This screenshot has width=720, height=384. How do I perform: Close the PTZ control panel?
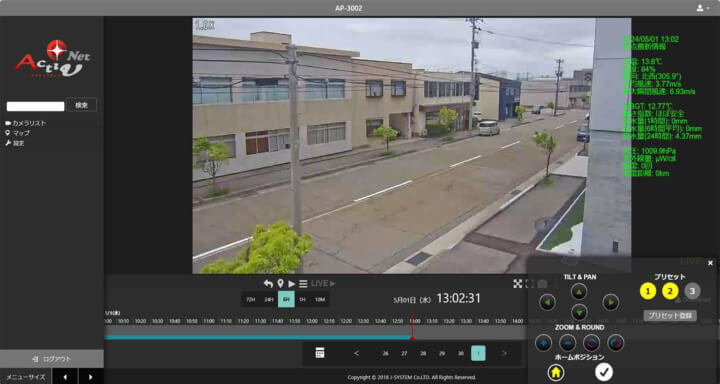click(x=710, y=263)
